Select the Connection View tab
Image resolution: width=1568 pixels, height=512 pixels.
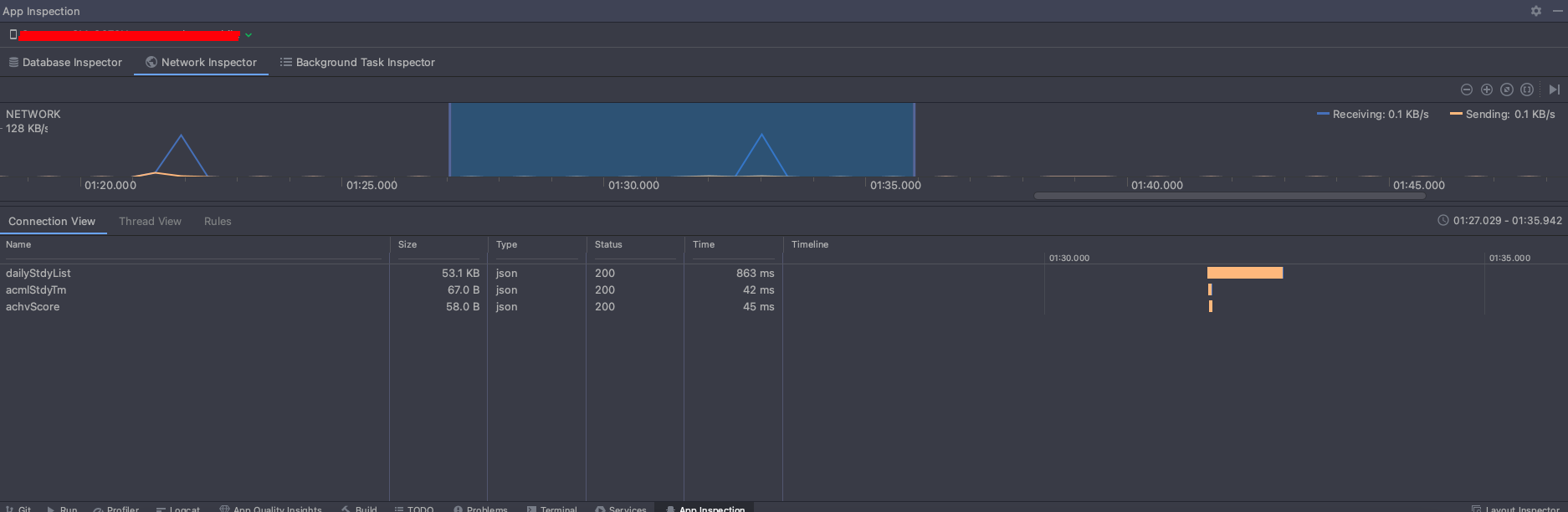pos(52,221)
